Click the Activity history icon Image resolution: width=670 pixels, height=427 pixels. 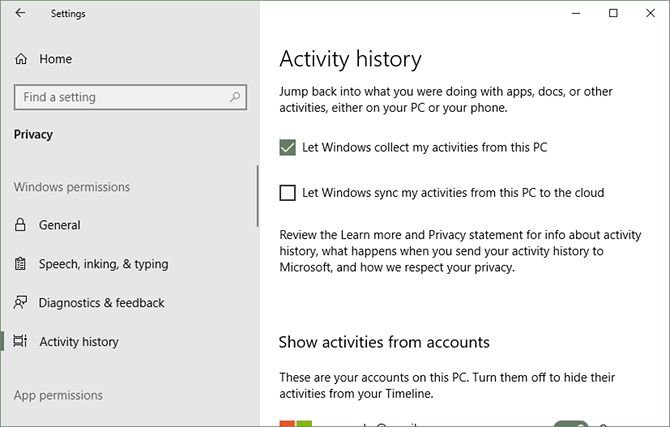pos(21,342)
